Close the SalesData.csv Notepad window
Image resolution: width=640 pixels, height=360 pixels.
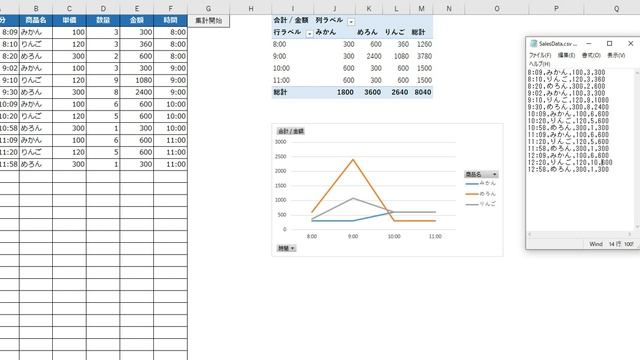click(630, 43)
